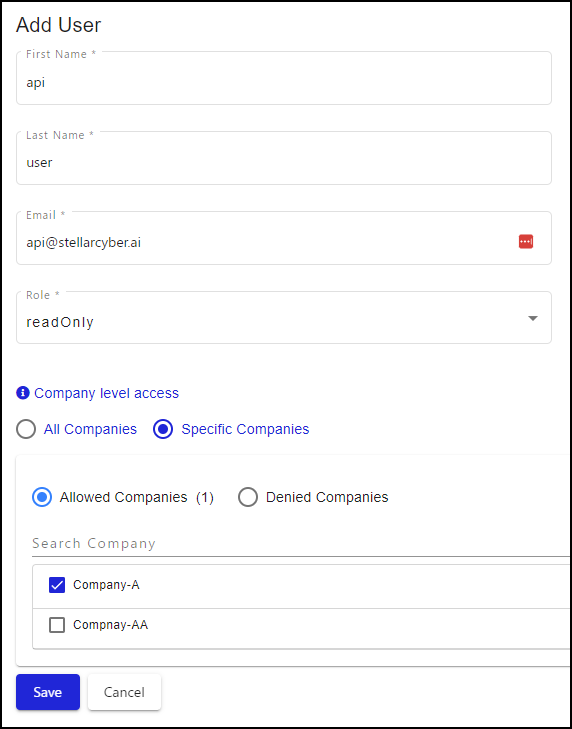Image resolution: width=572 pixels, height=729 pixels.
Task: Click the Save button
Action: pyautogui.click(x=48, y=692)
